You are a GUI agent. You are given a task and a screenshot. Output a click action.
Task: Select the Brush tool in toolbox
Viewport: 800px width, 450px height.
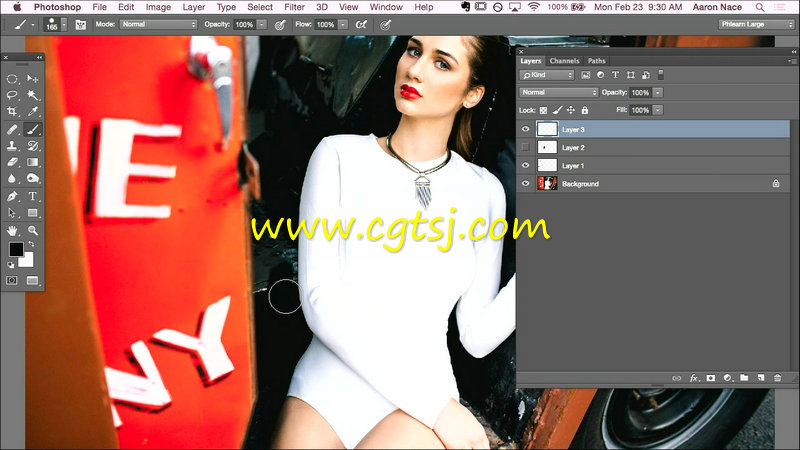32,130
